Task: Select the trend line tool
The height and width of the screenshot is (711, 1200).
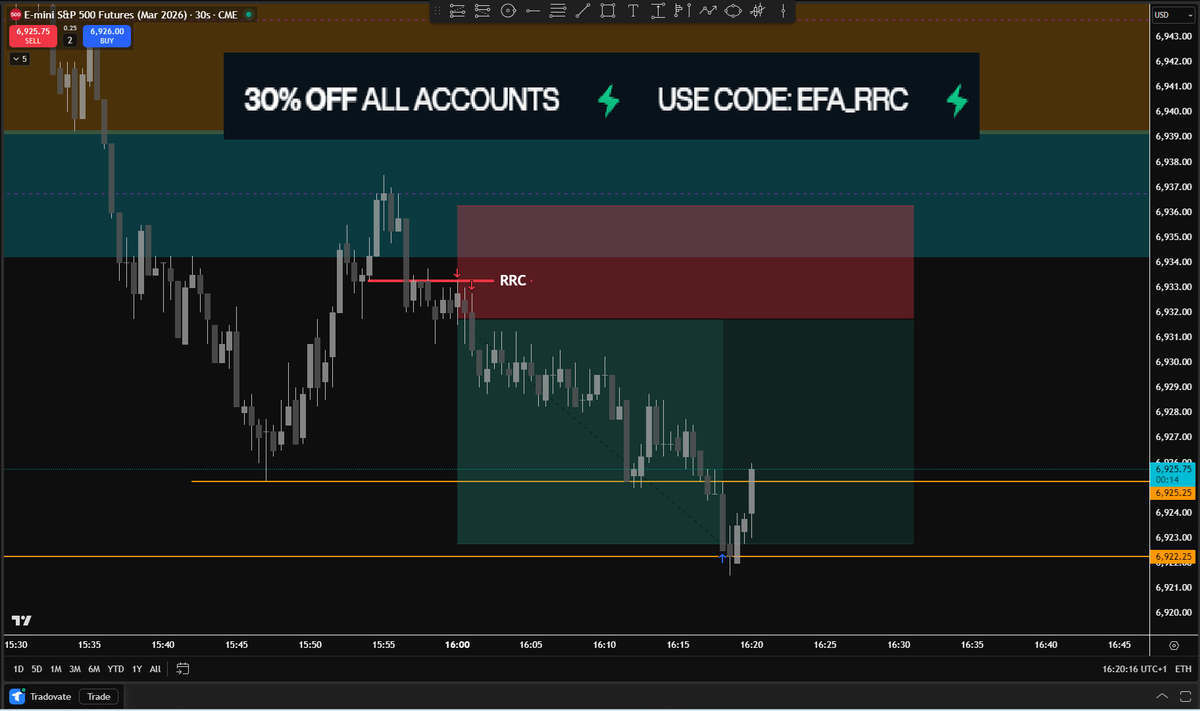Action: (583, 11)
